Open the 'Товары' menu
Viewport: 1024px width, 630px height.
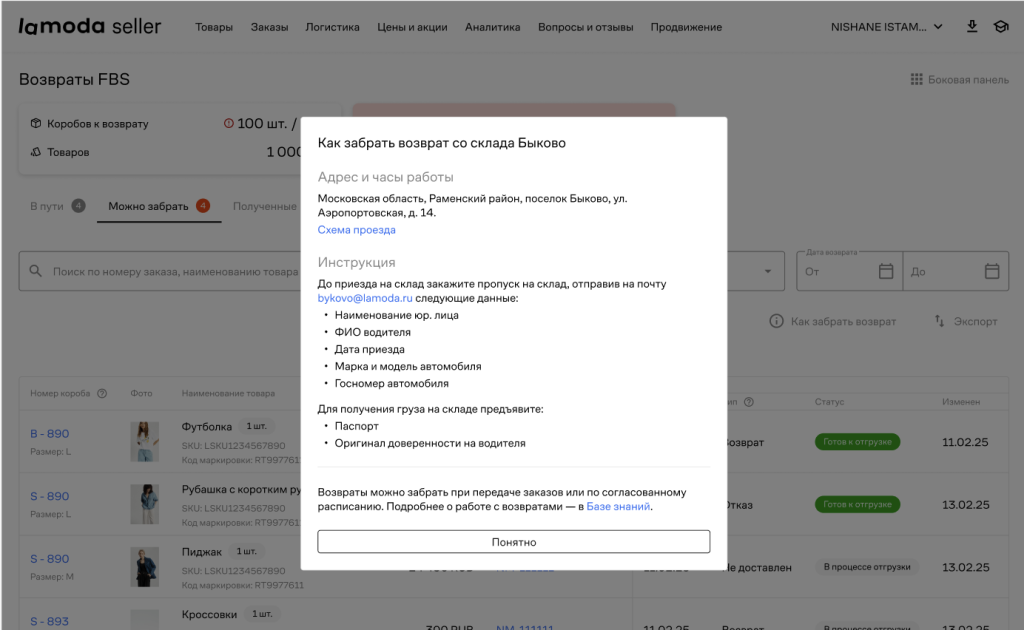[x=214, y=27]
